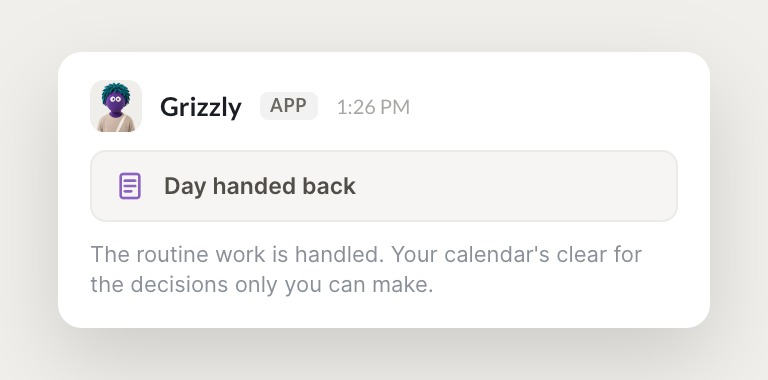Click the word "decisions" in the message body
This screenshot has width=768, height=380.
pyautogui.click(x=179, y=285)
